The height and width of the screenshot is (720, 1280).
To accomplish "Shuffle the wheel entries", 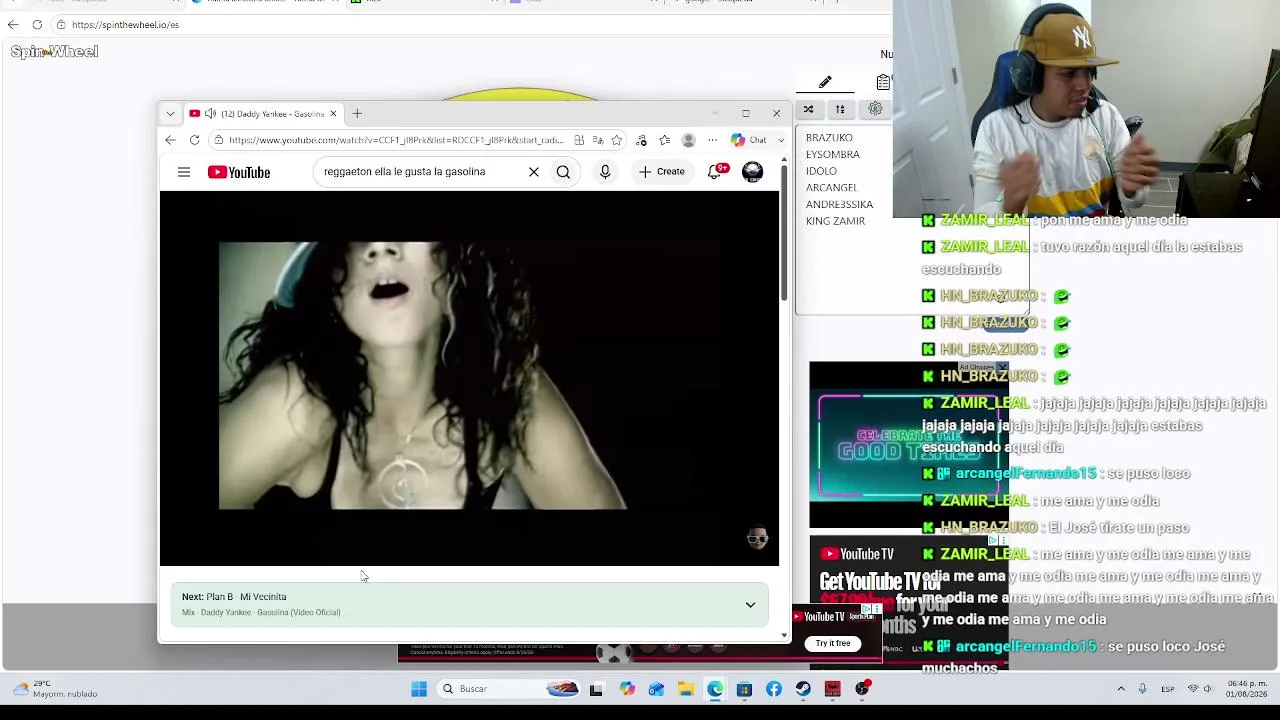I will coord(808,109).
